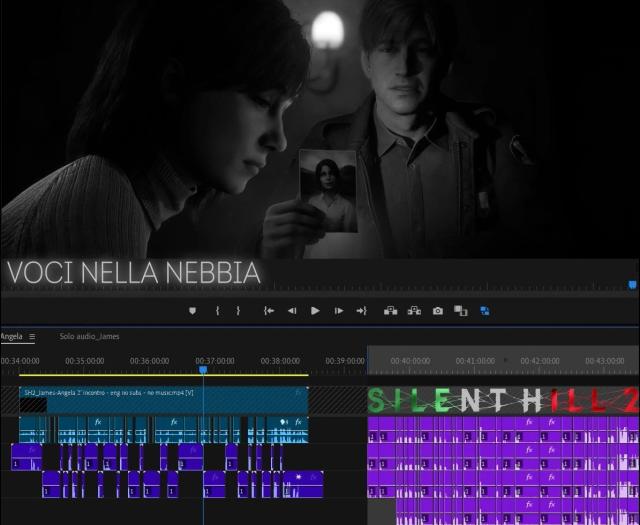This screenshot has width=640, height=525.
Task: Step back one frame
Action: (x=292, y=311)
